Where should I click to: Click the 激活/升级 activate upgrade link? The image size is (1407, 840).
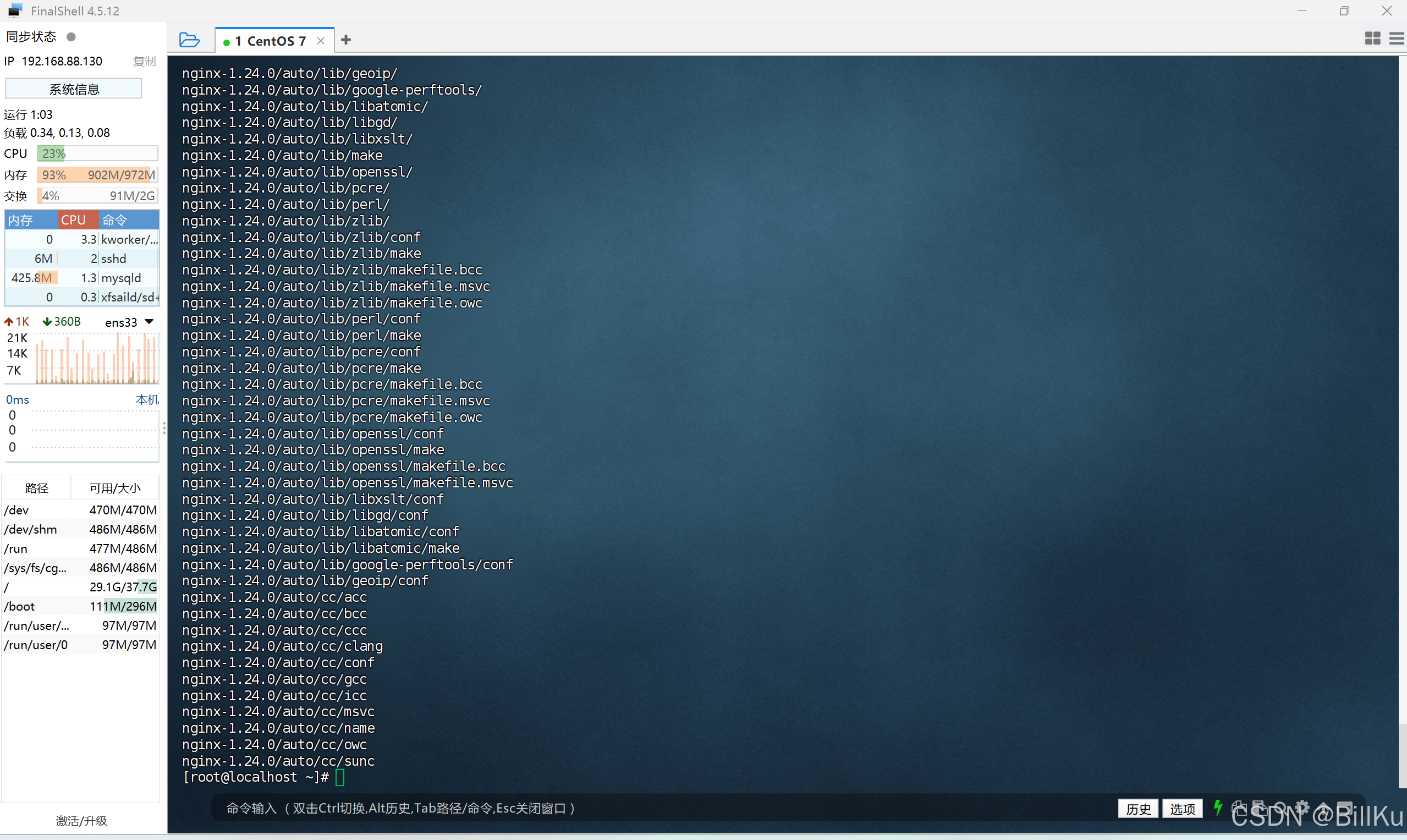click(x=81, y=821)
